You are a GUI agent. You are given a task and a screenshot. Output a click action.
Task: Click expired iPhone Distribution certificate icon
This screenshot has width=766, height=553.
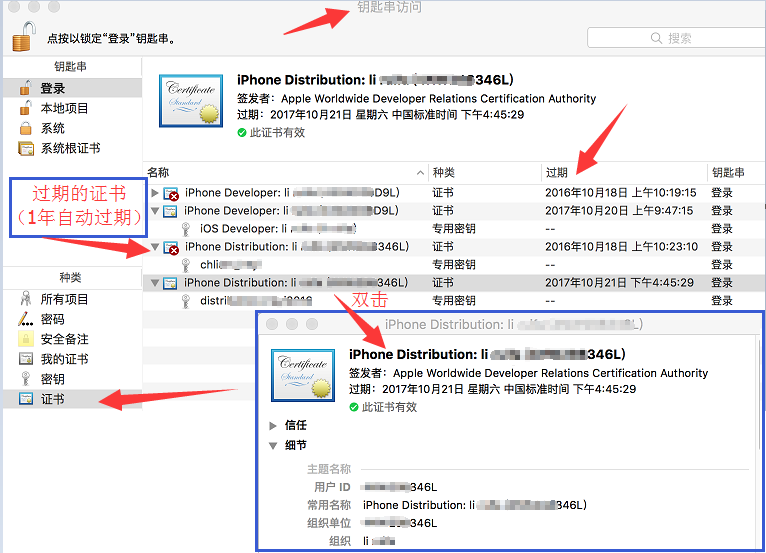170,247
